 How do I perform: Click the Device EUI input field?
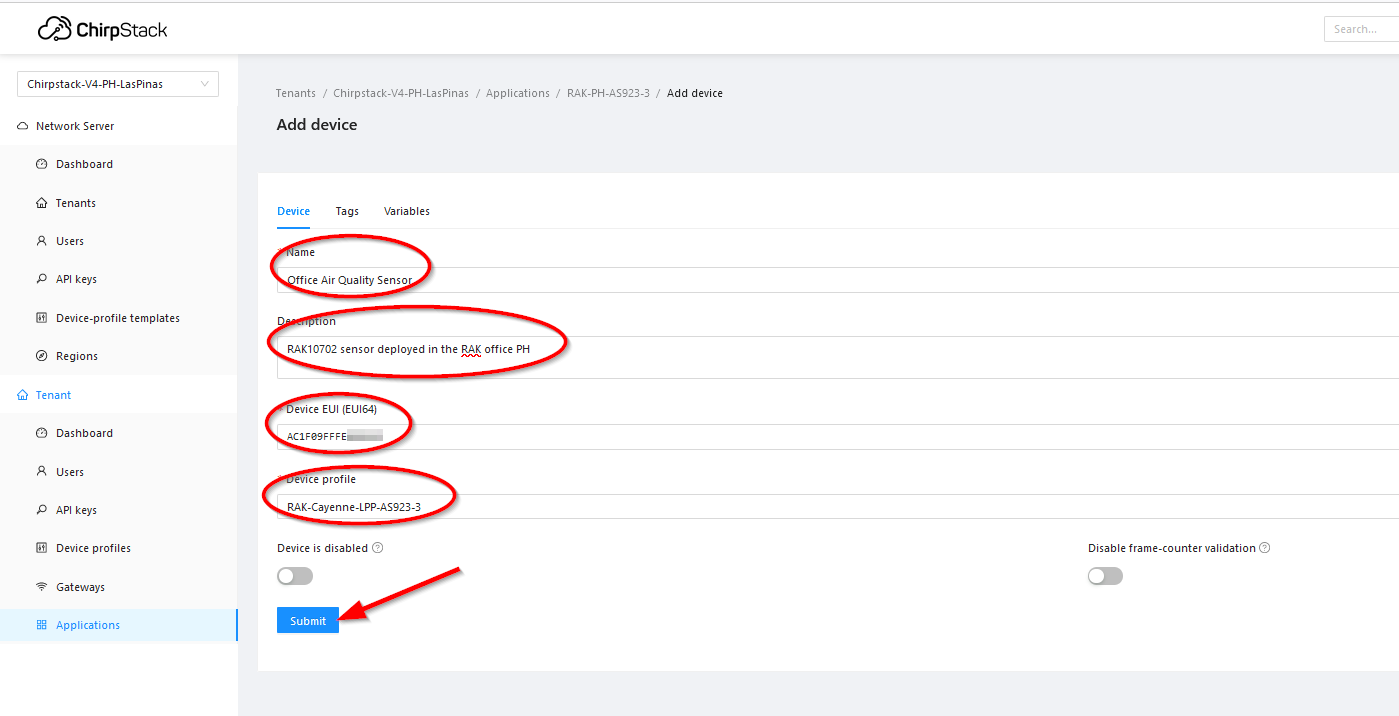click(838, 437)
